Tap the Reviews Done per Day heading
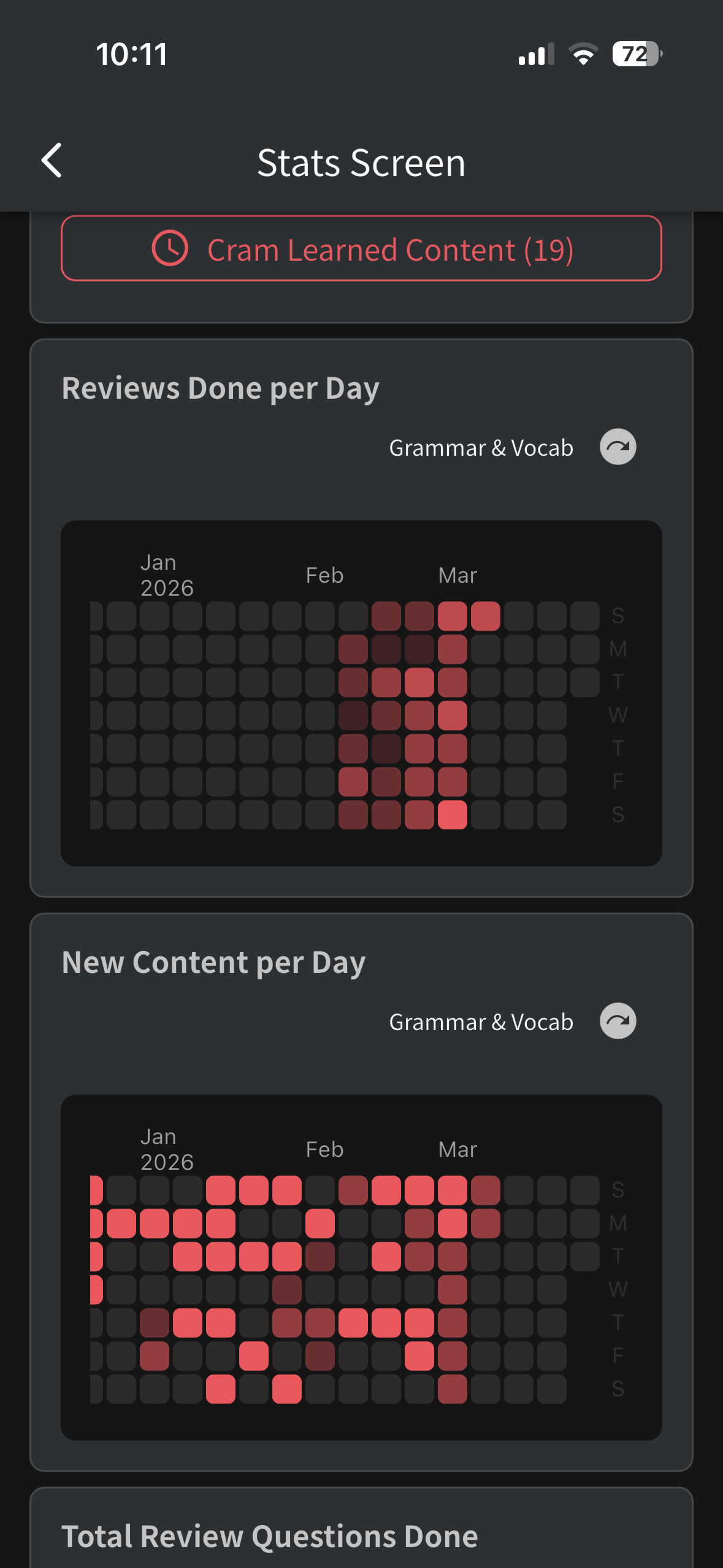Viewport: 723px width, 1568px height. pos(220,388)
